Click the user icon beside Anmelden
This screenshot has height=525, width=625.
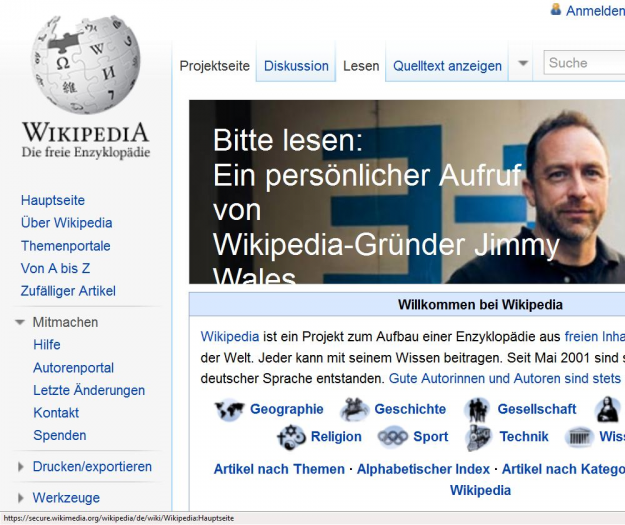[x=556, y=9]
